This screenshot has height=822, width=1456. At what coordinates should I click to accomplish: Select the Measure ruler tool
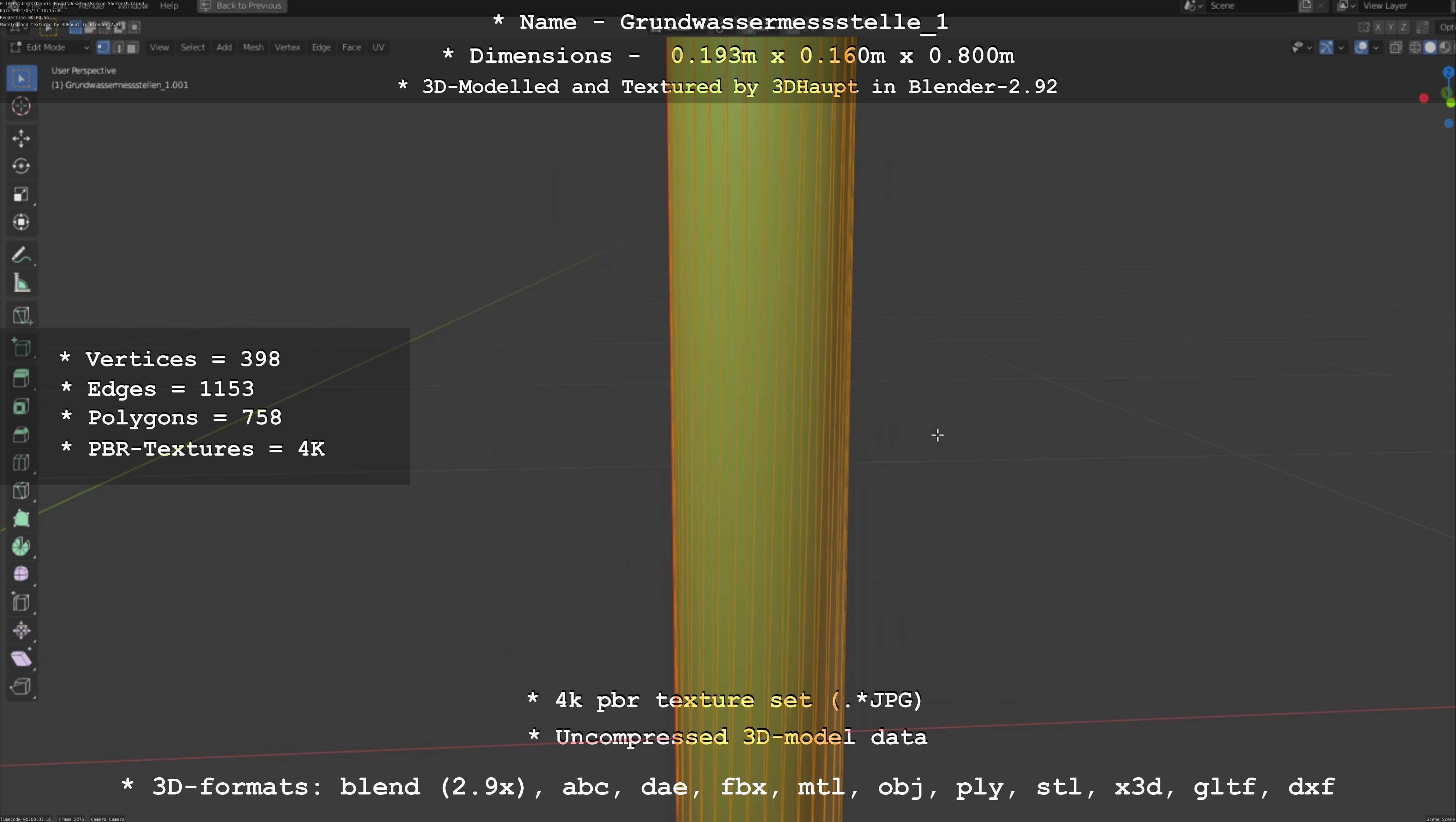[21, 283]
